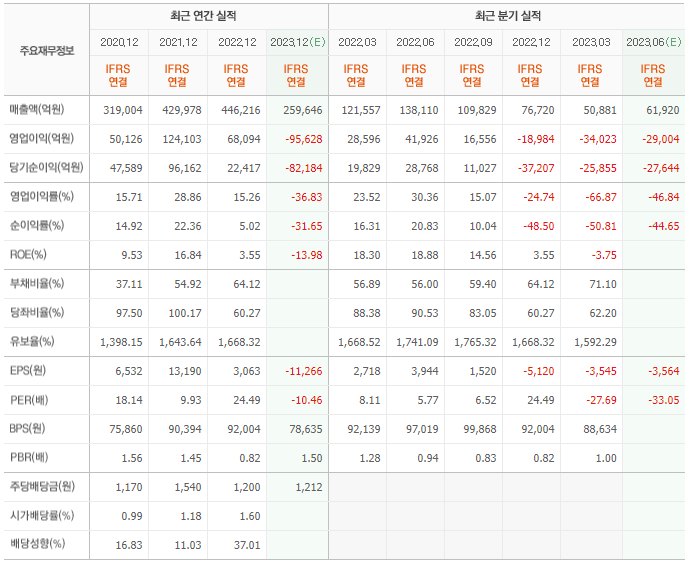Click the EPS estimate cell -11,266
The width and height of the screenshot is (690, 563).
pyautogui.click(x=304, y=371)
